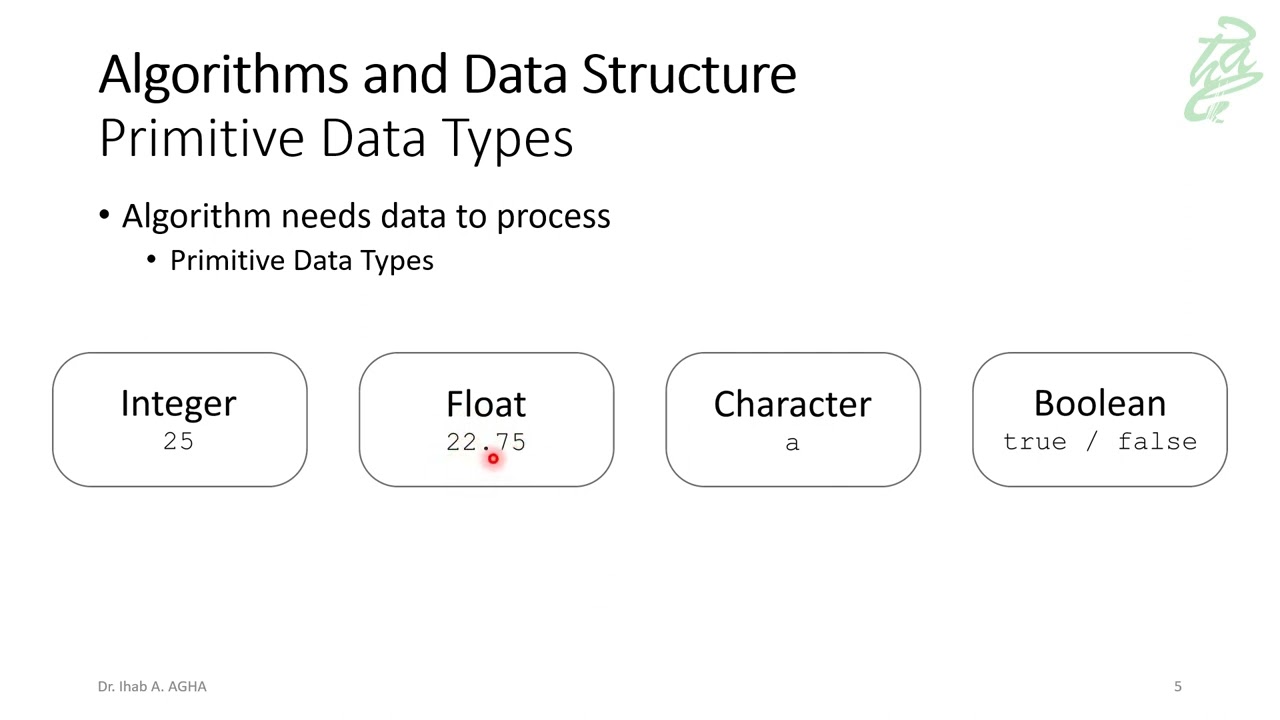Click the Integer label text

[179, 403]
